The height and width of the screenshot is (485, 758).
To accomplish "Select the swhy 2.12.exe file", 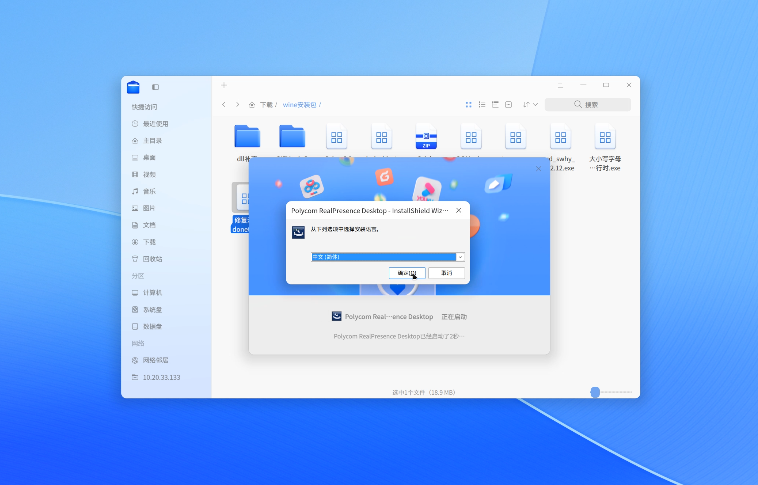I will [x=561, y=147].
